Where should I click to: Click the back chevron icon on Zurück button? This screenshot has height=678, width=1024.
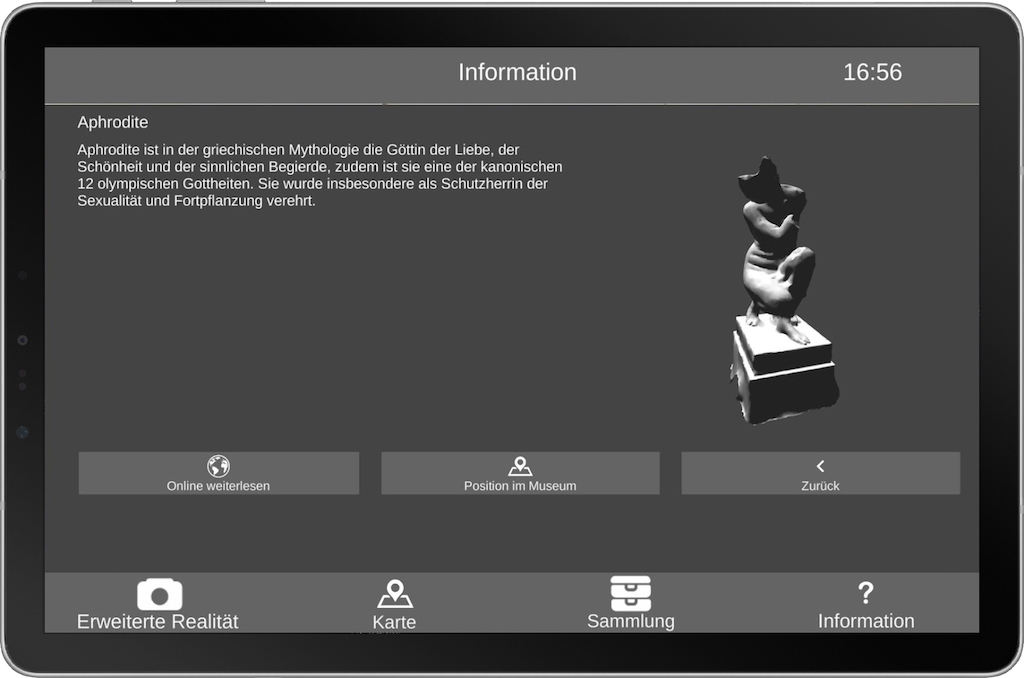coord(820,464)
